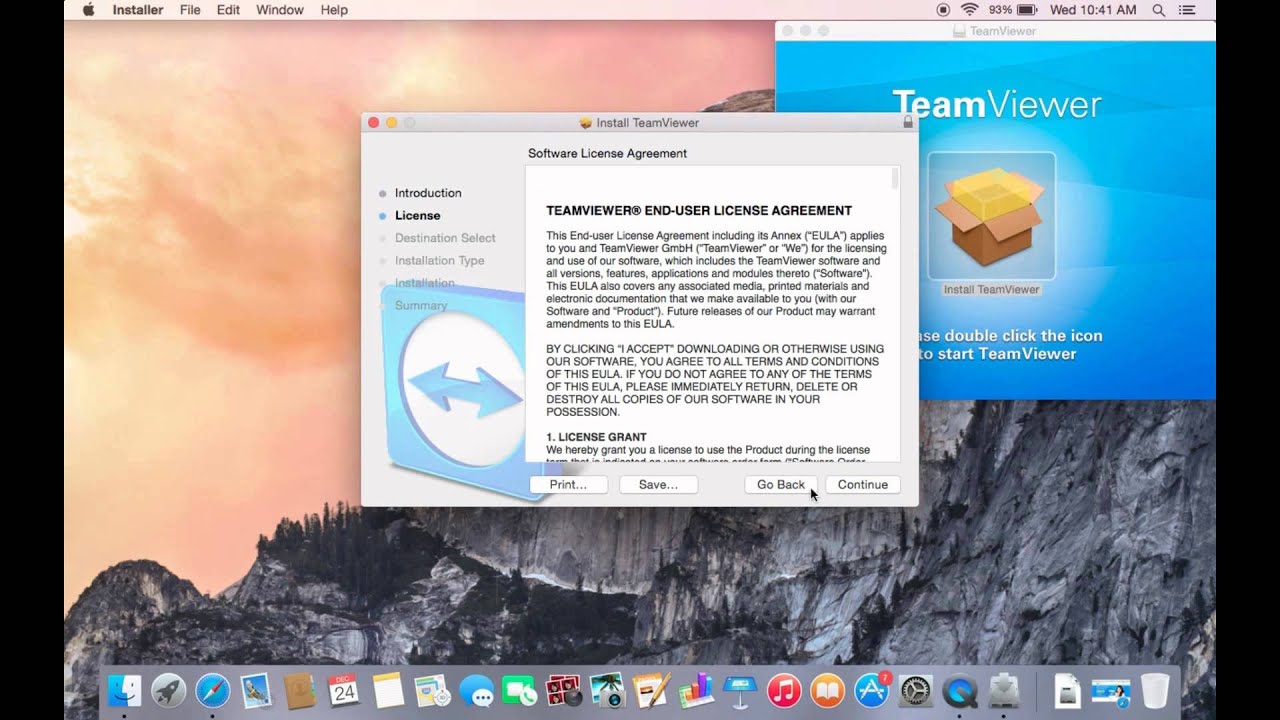This screenshot has width=1280, height=720.
Task: Open App Store icon with badge
Action: pyautogui.click(x=872, y=690)
